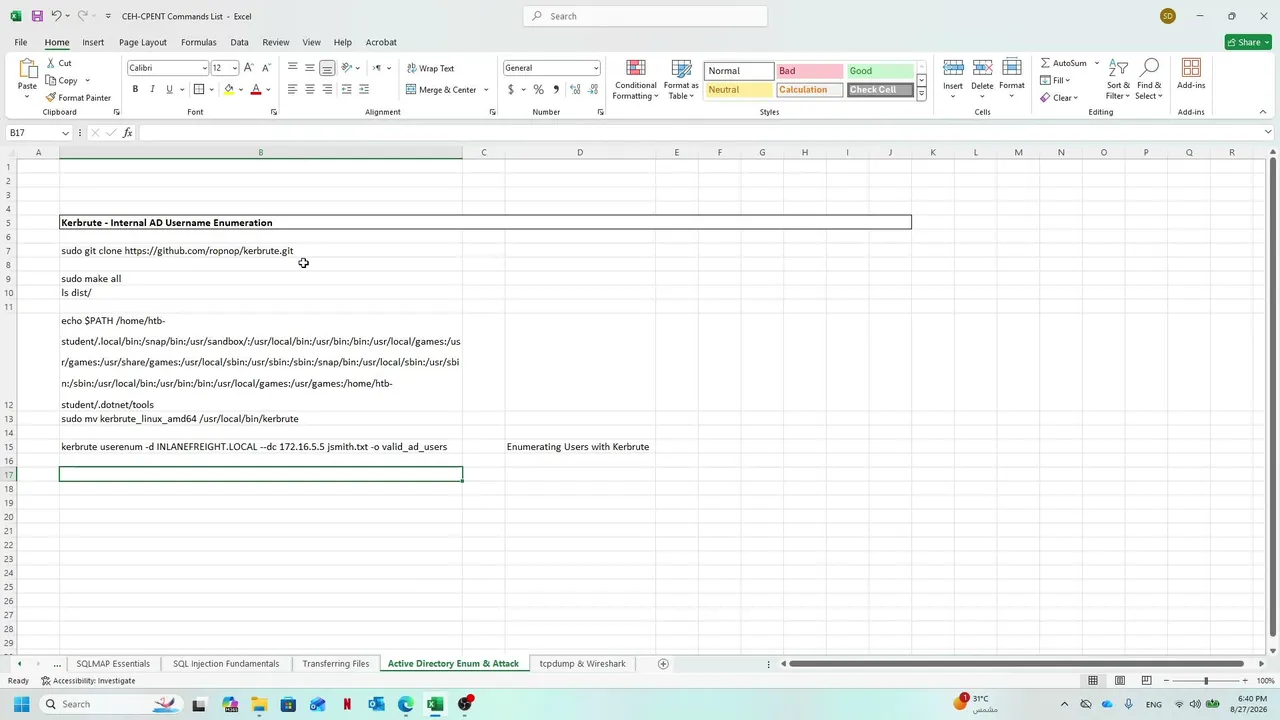The image size is (1280, 720).
Task: Click the Format cells icon
Action: [x=1012, y=68]
